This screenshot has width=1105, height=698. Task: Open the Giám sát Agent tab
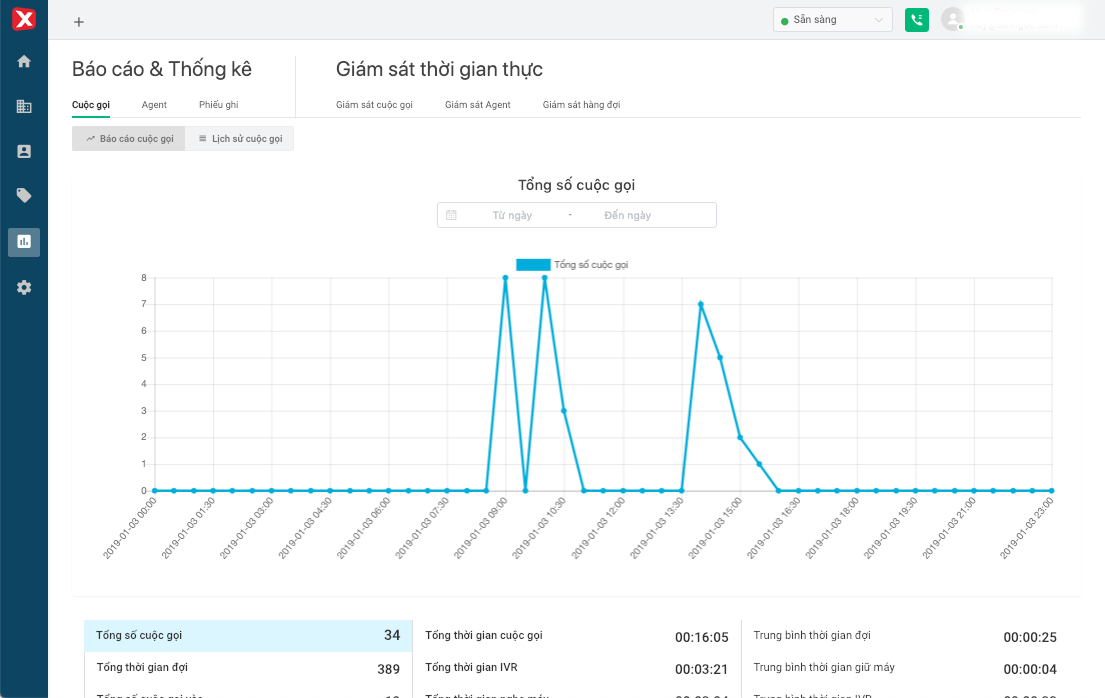(478, 104)
